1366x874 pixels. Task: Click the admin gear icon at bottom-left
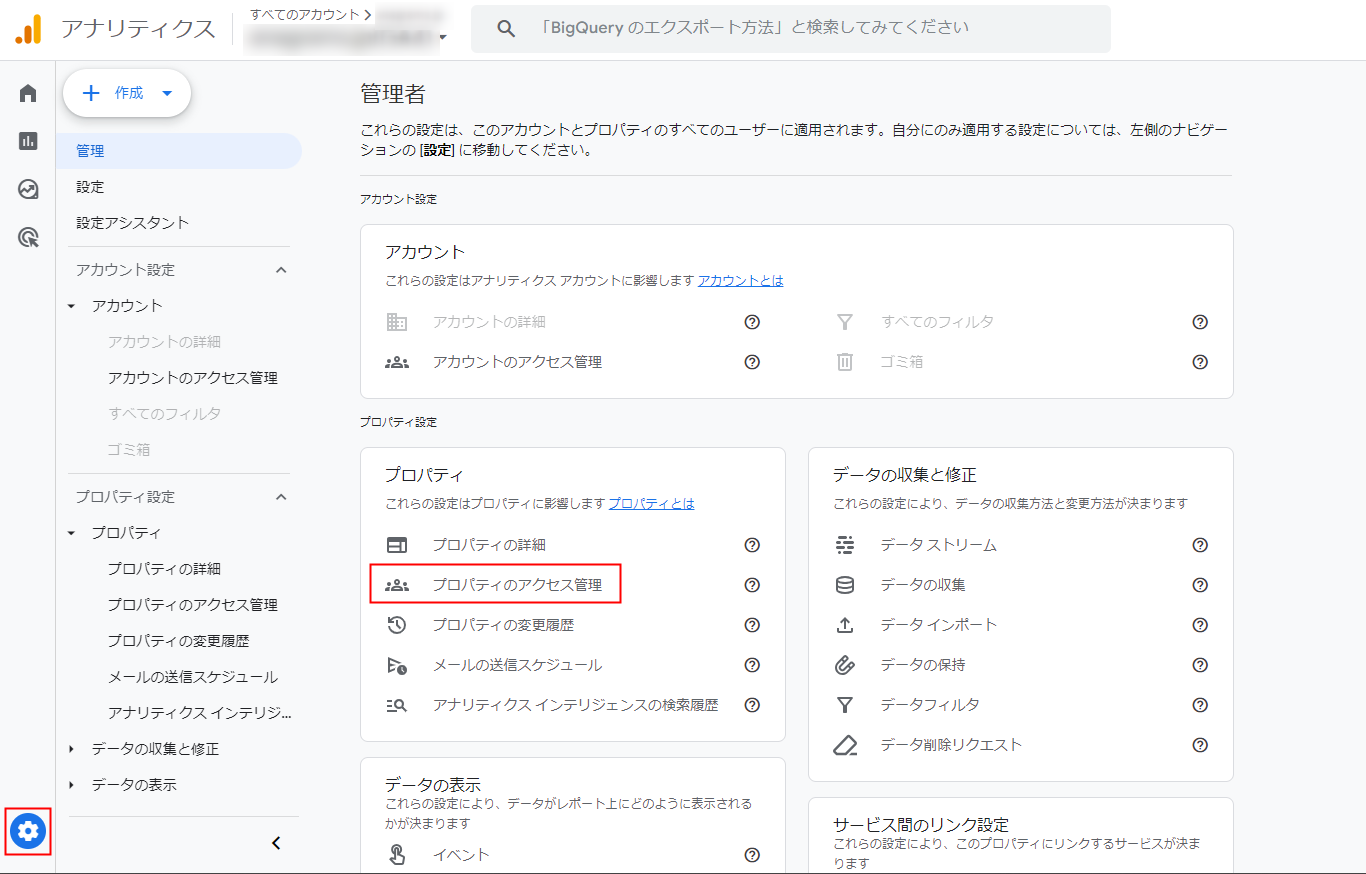pos(28,830)
